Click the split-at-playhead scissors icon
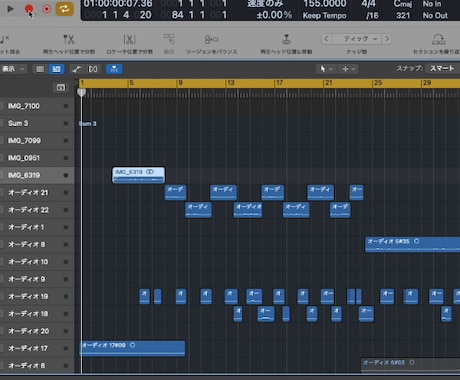The height and width of the screenshot is (380, 460). point(69,40)
